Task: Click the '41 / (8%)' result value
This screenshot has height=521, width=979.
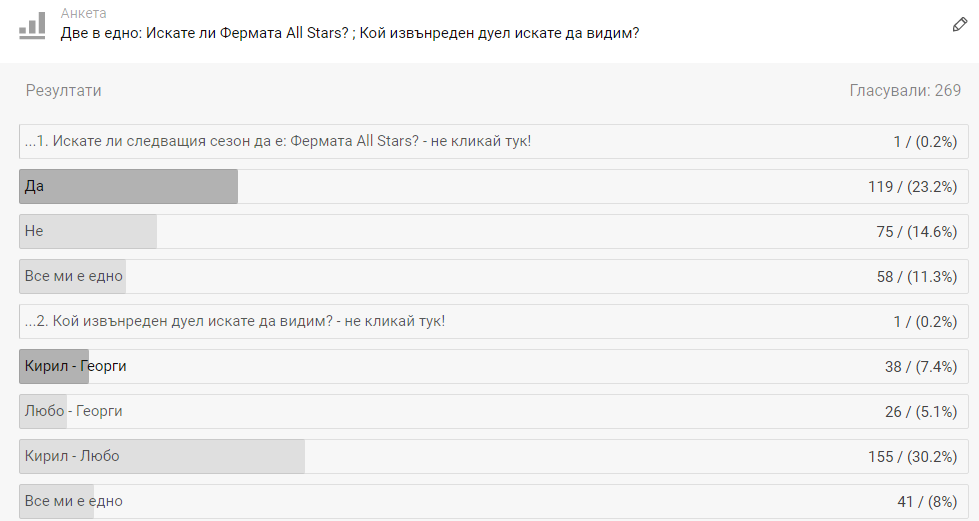Action: pyautogui.click(x=927, y=502)
